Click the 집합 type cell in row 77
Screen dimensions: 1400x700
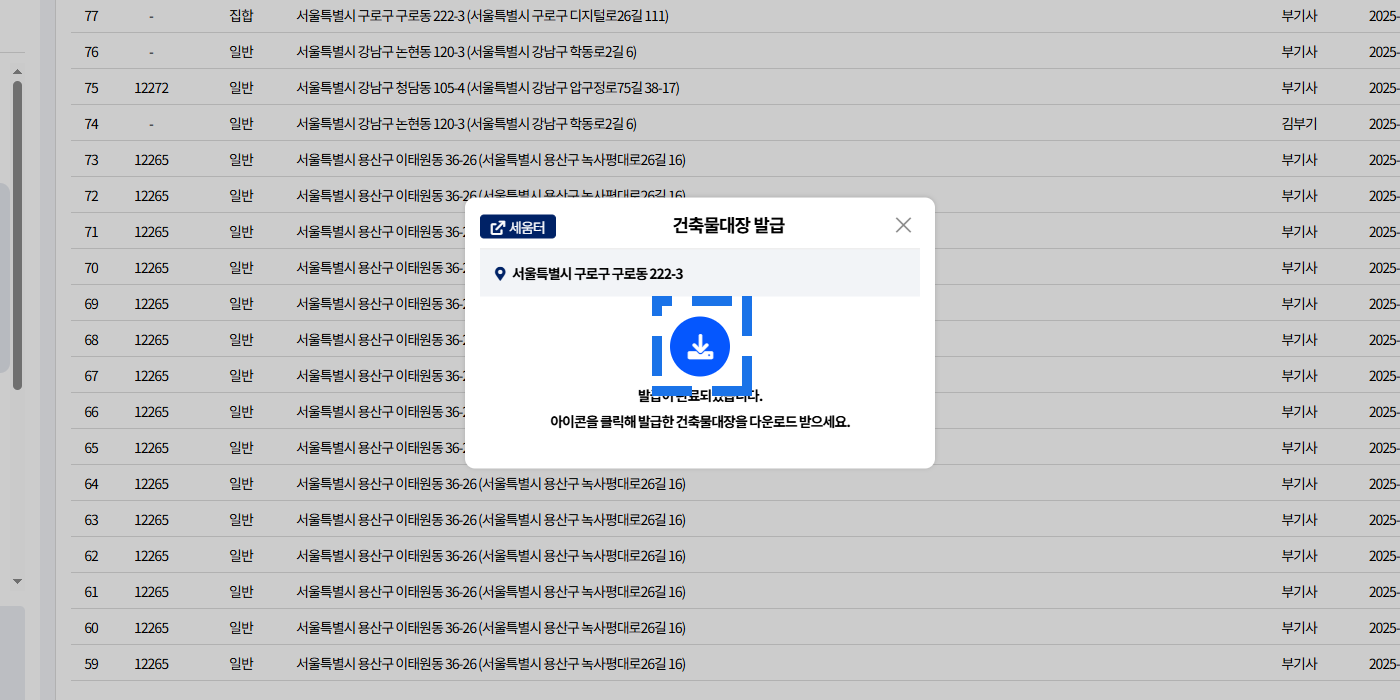(241, 16)
